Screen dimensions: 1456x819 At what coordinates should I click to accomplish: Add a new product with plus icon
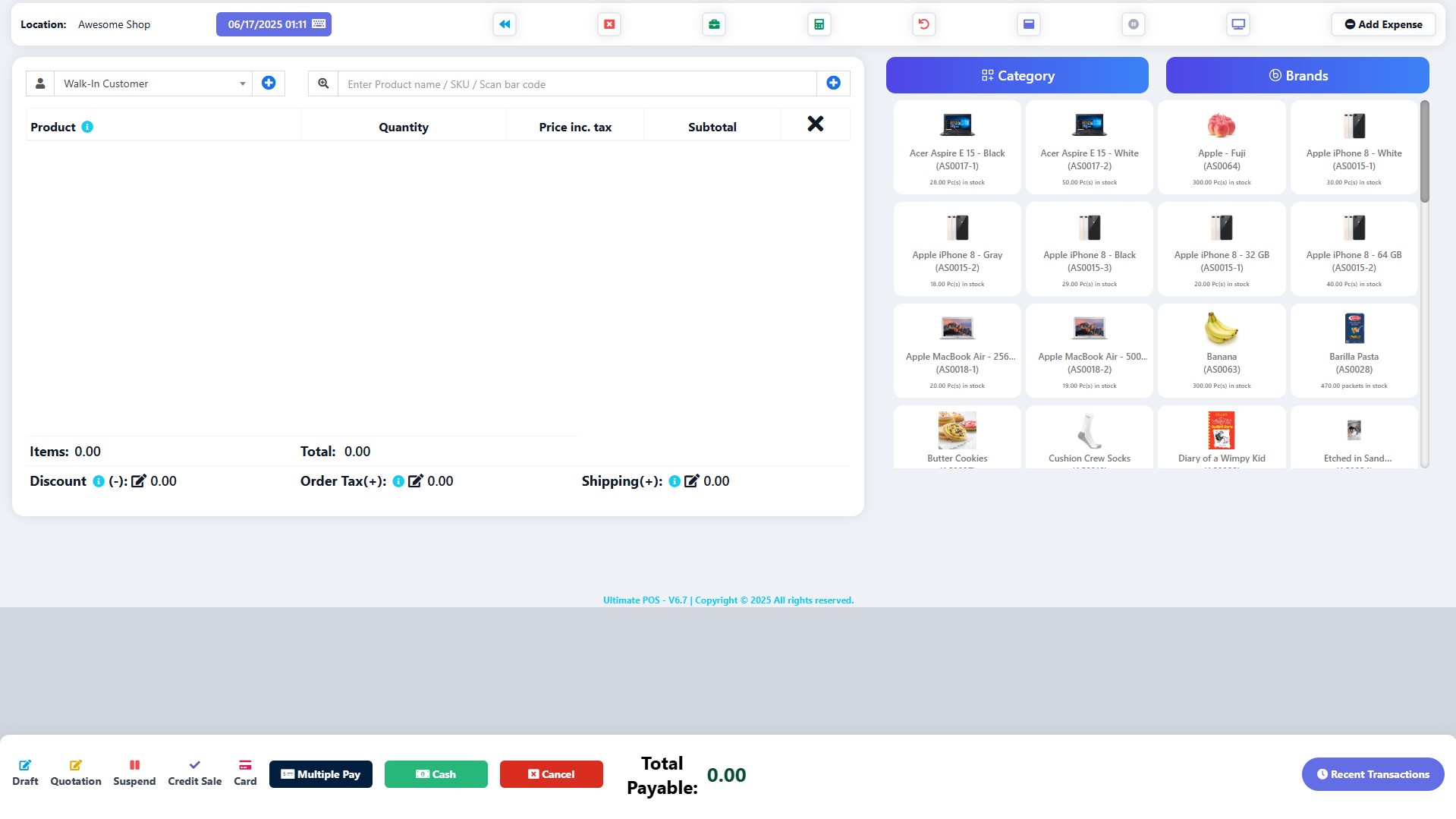point(833,83)
